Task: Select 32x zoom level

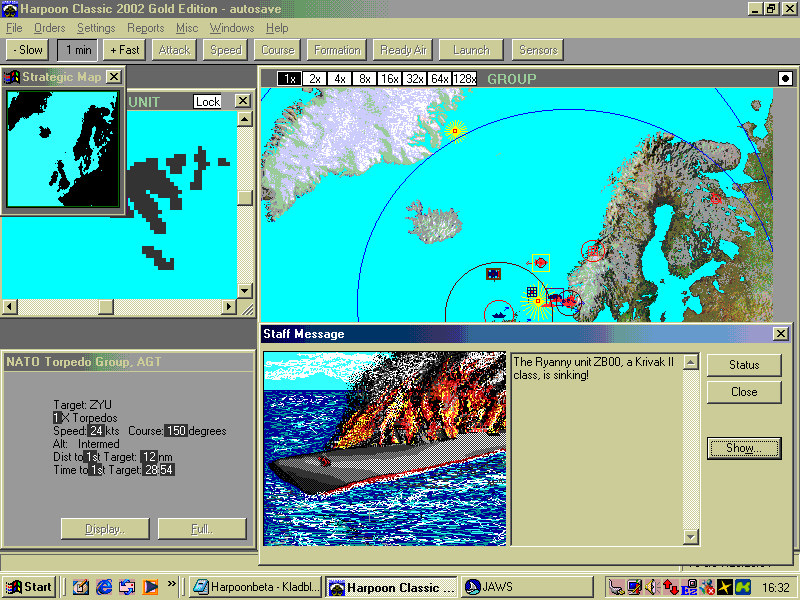Action: tap(414, 79)
